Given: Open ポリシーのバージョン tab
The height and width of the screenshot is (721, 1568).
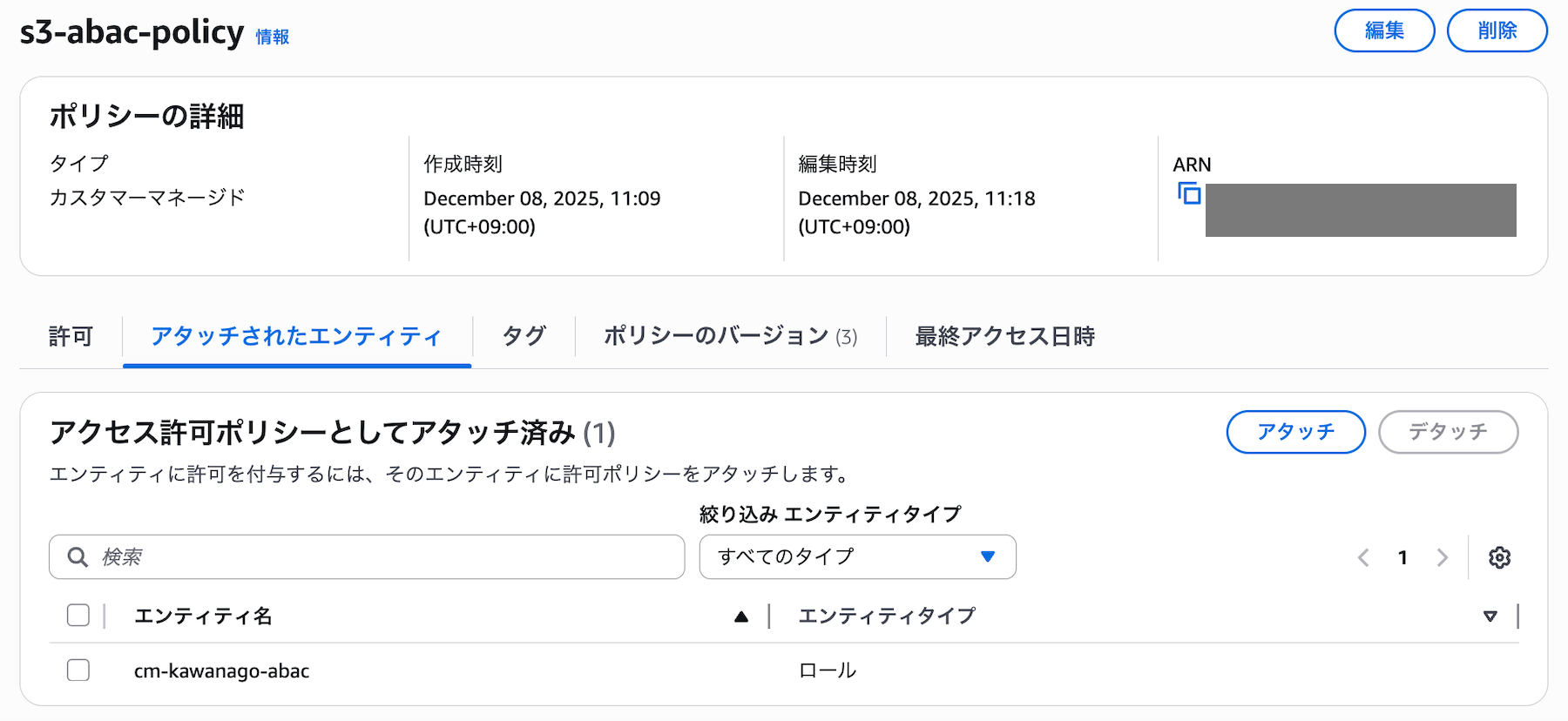Looking at the screenshot, I should [x=730, y=337].
